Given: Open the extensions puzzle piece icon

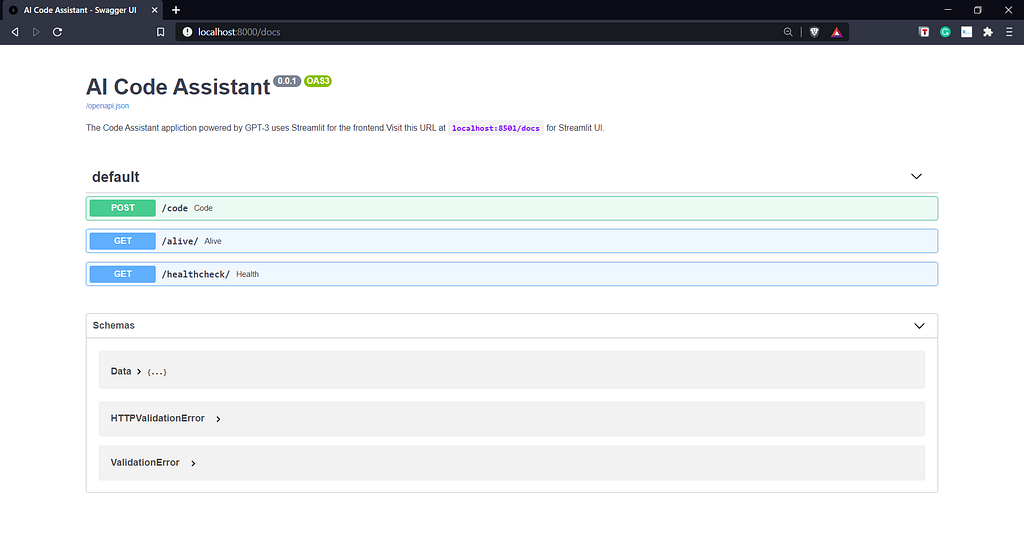Looking at the screenshot, I should (x=988, y=32).
